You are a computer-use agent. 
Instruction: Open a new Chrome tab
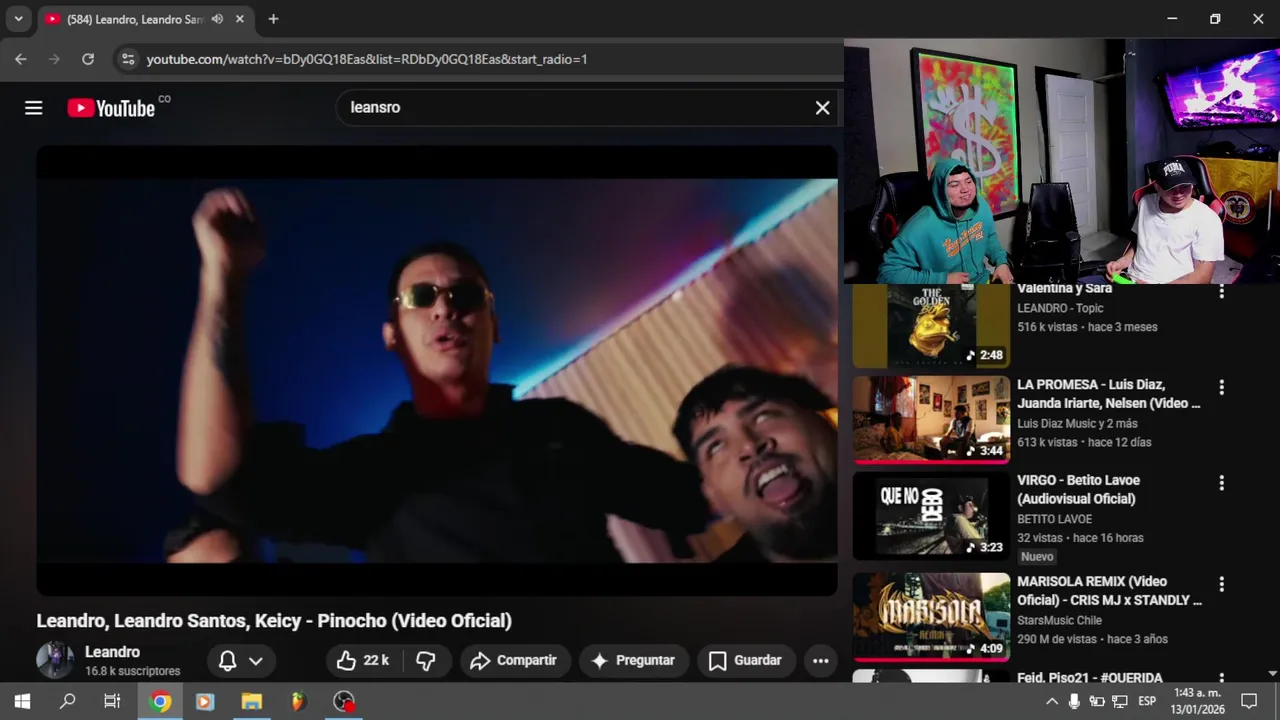(x=273, y=19)
